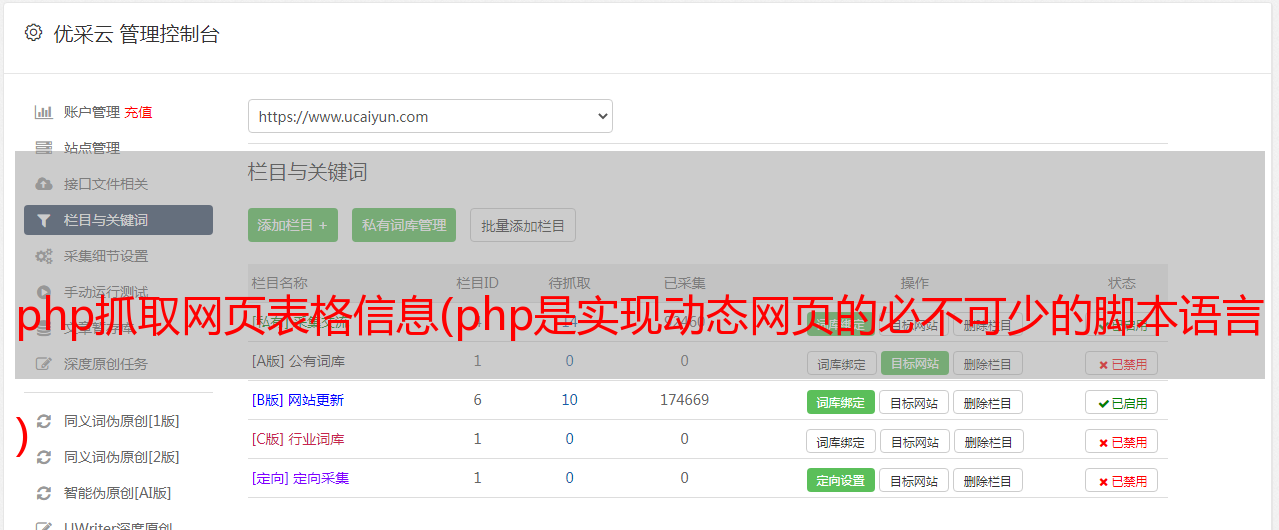Click 词库绑定 in the [B版] 网站更新 row
Screen dimensions: 1279x530
pos(841,402)
